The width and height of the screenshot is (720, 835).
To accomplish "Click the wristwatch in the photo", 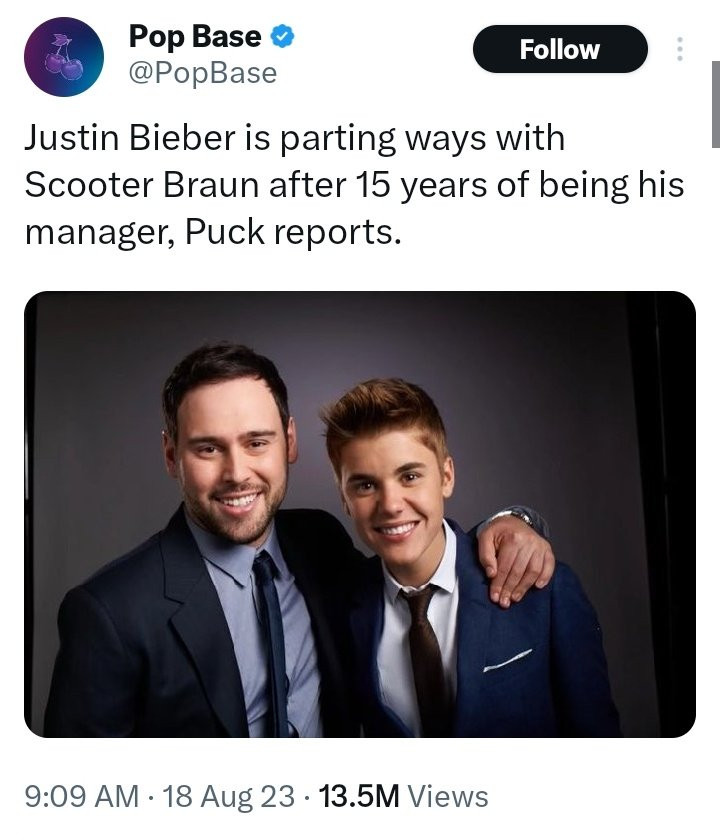I will coord(514,516).
